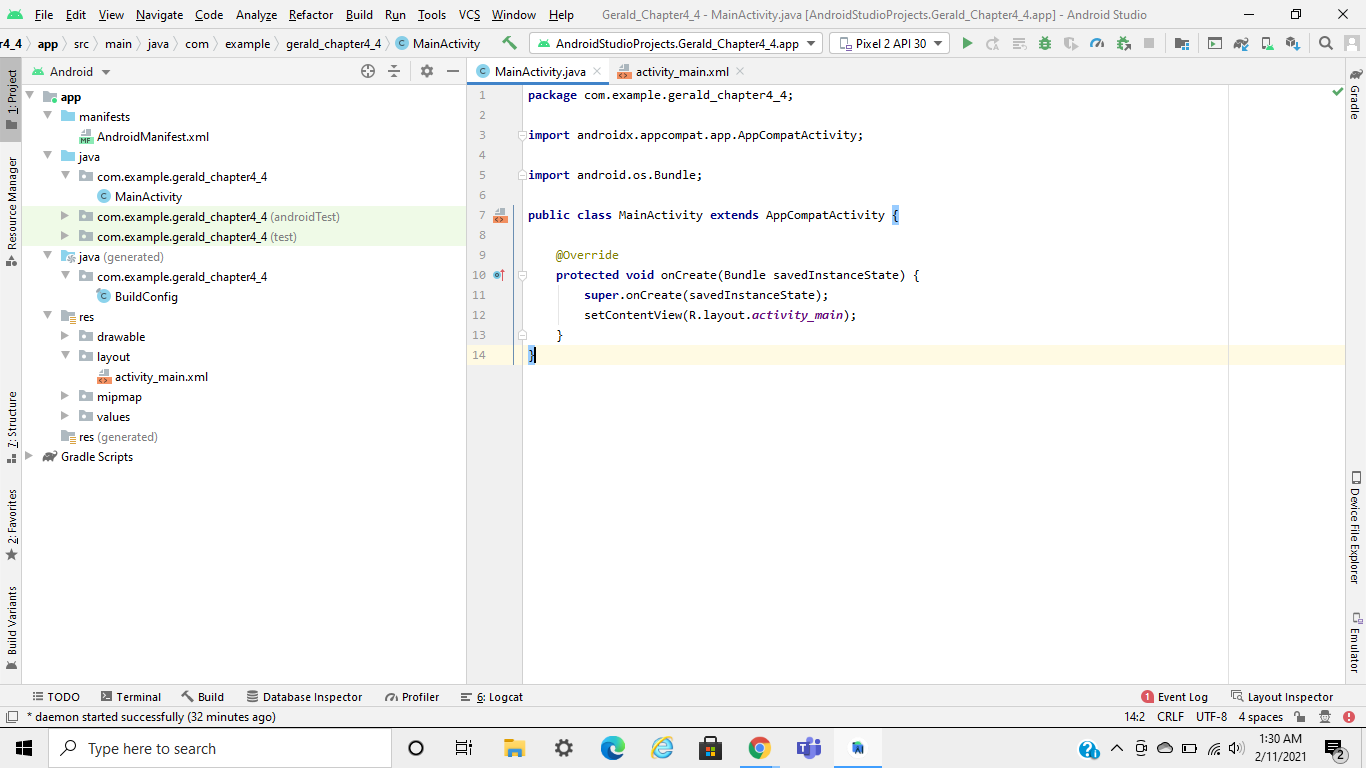The height and width of the screenshot is (768, 1366).
Task: Expand the drawable folder
Action: click(65, 336)
